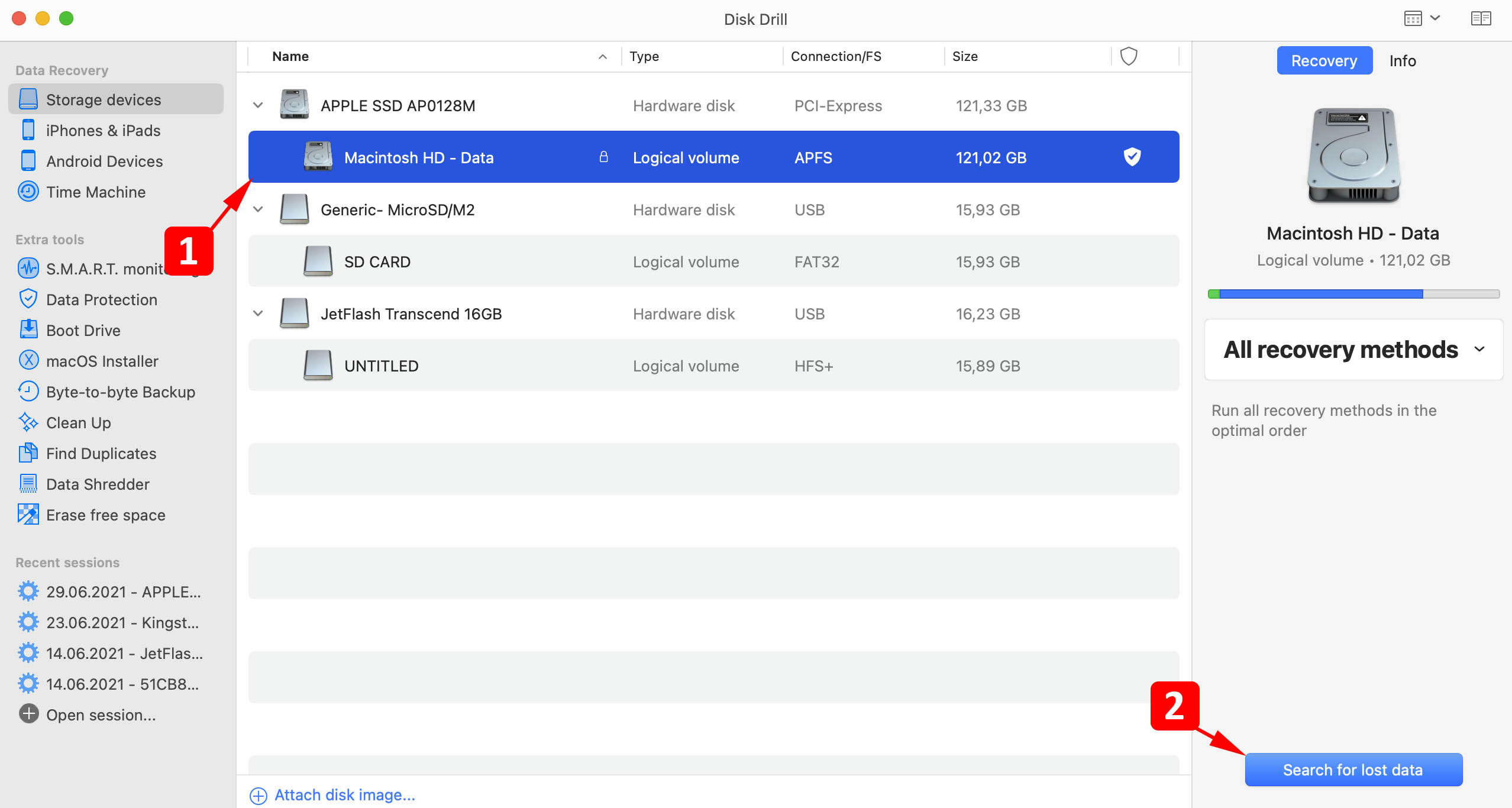
Task: Collapse the JetFlash Transcend 16GB disk
Action: [x=258, y=313]
